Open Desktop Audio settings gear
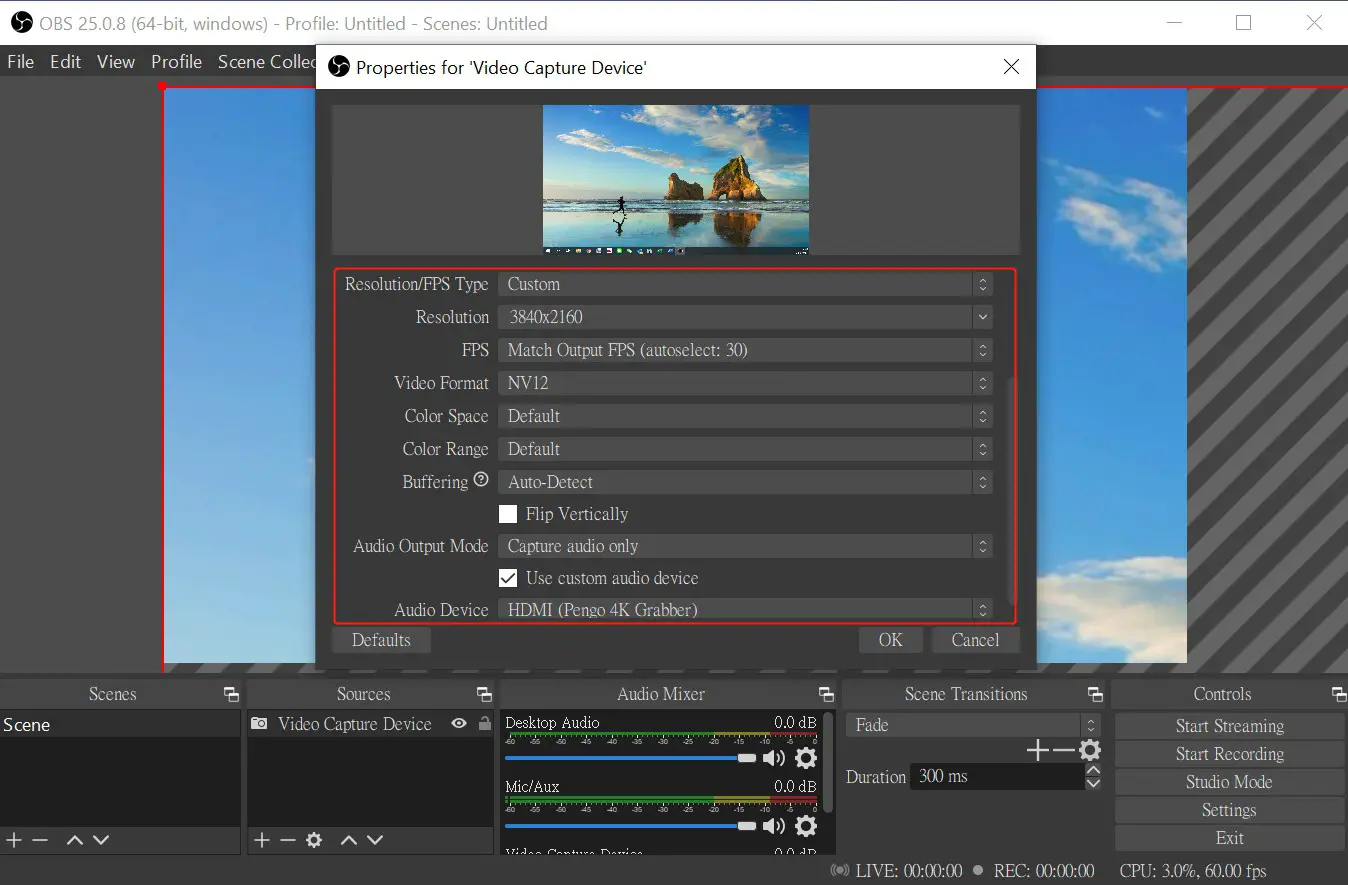 (805, 758)
